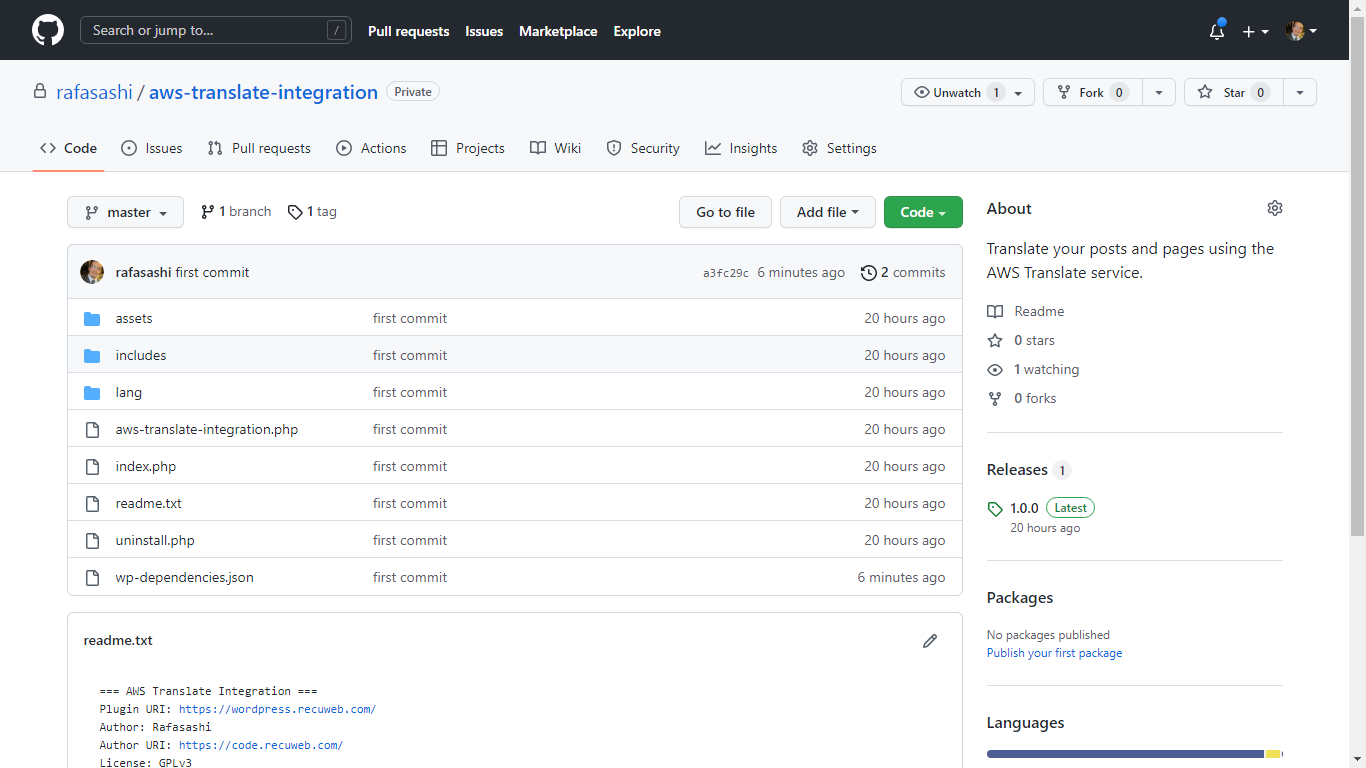
Task: Open the wordpress.recuweb.com plugin URI link
Action: click(277, 709)
